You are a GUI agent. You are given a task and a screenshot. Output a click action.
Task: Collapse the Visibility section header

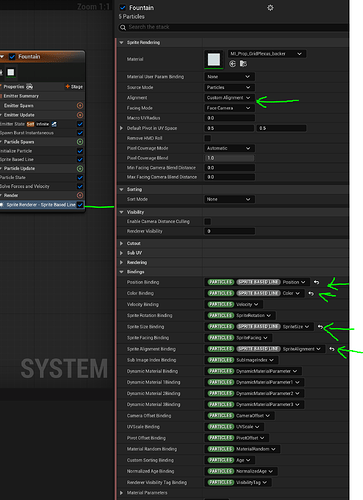tap(121, 212)
